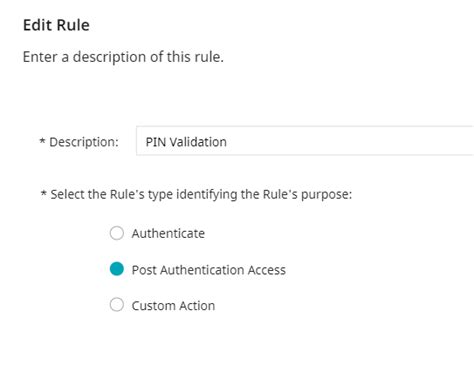Click the "Edit Rule" heading
474x365 pixels.
pos(56,25)
